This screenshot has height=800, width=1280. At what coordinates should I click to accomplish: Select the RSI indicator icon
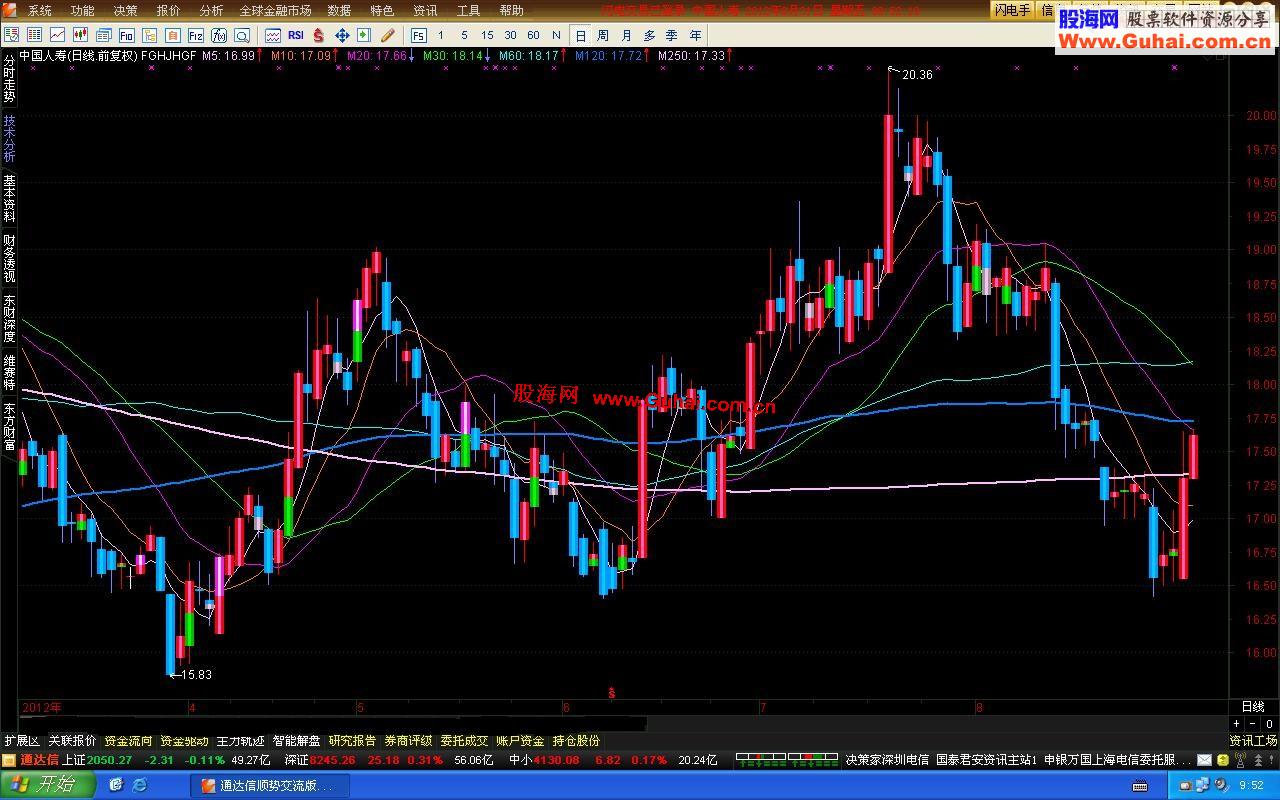point(296,35)
